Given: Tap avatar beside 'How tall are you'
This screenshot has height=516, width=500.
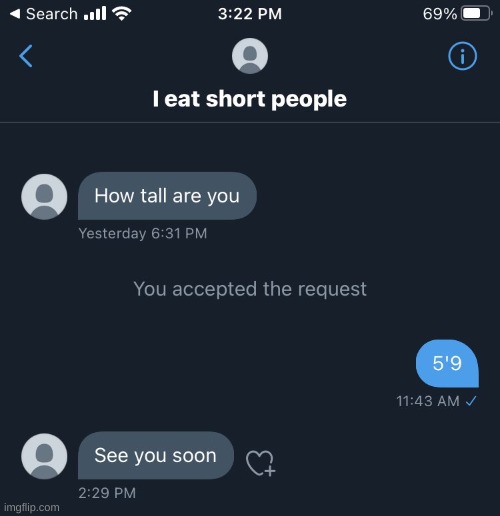Looking at the screenshot, I should [x=44, y=197].
